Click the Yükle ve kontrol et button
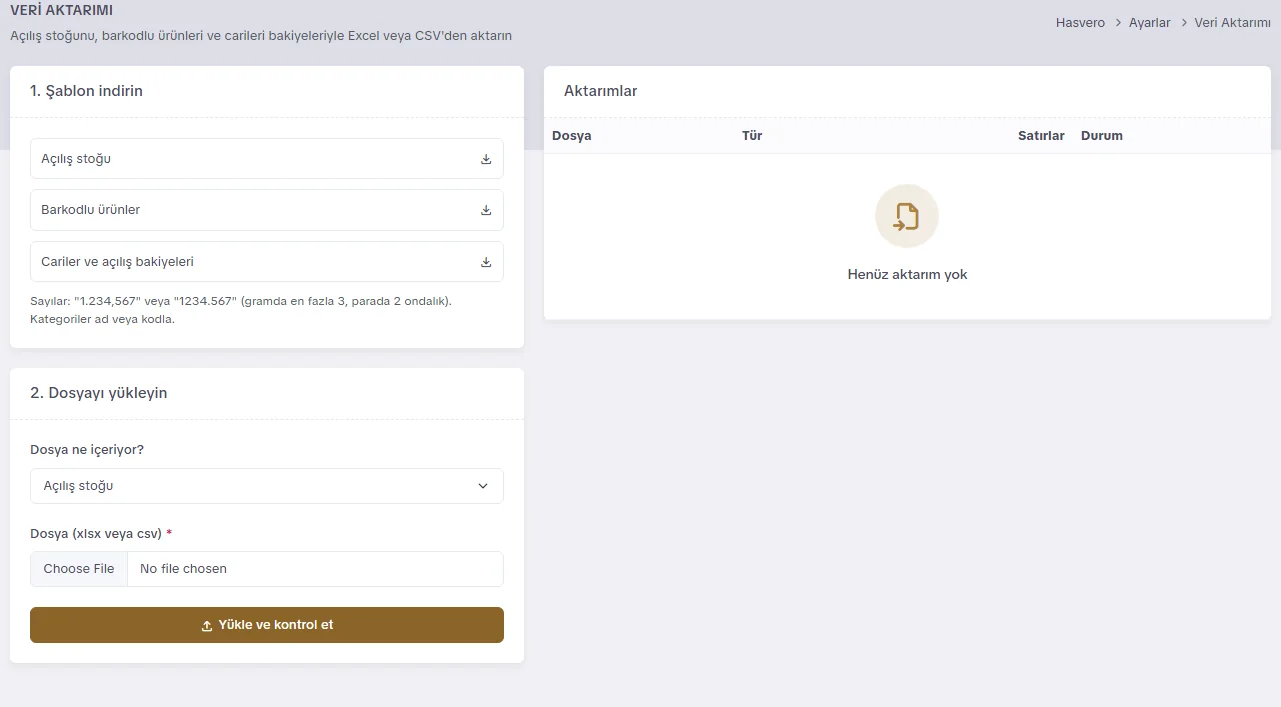 click(x=267, y=625)
